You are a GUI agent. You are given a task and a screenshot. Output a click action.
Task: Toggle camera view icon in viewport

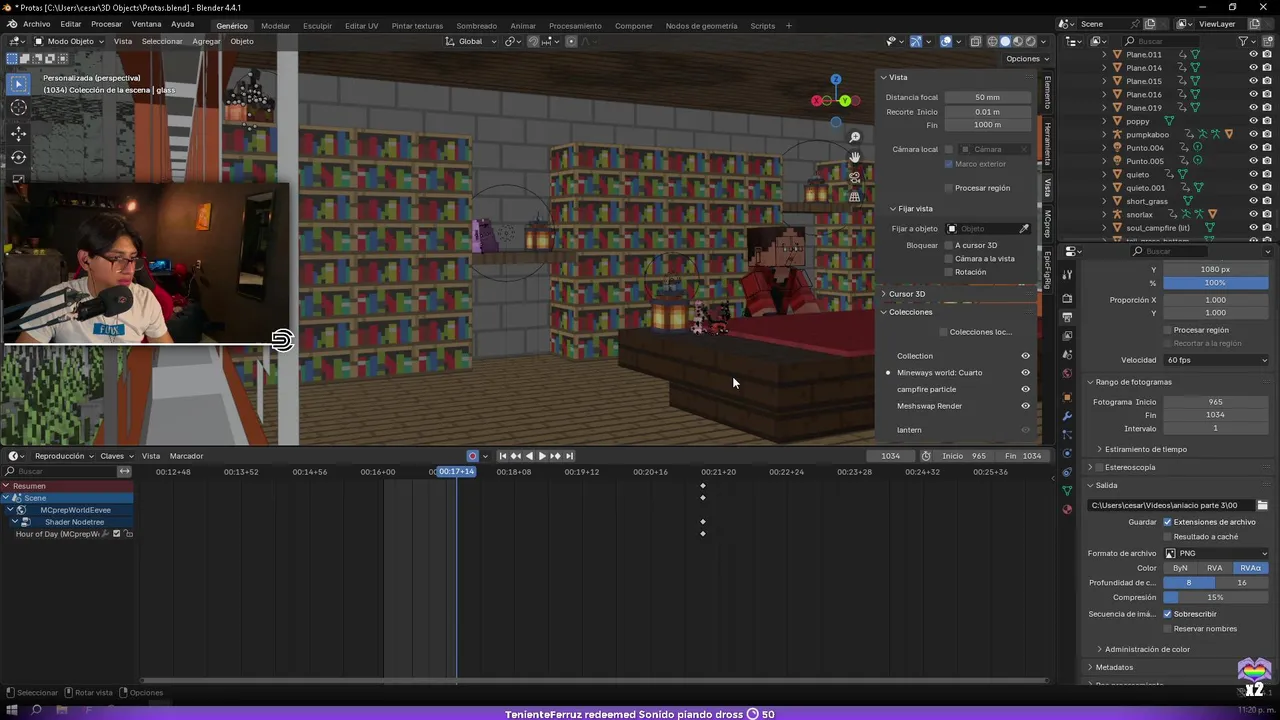pyautogui.click(x=855, y=177)
